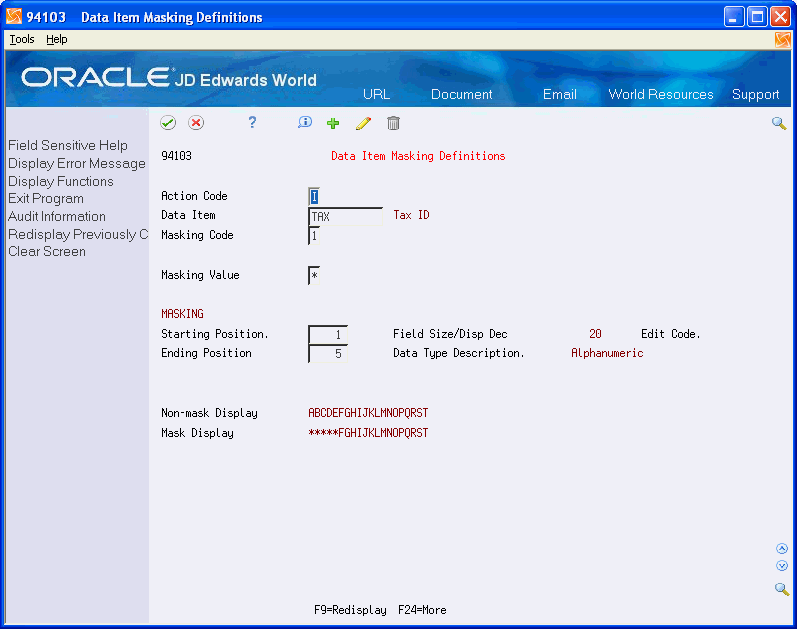Click the Masking Value field with asterisk
The height and width of the screenshot is (629, 797).
pos(314,275)
